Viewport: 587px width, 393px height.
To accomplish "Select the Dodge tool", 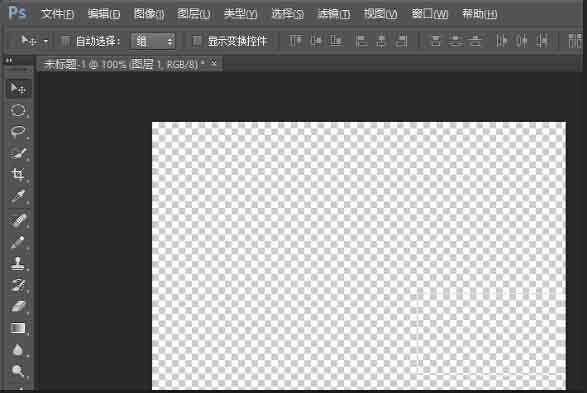I will point(18,371).
